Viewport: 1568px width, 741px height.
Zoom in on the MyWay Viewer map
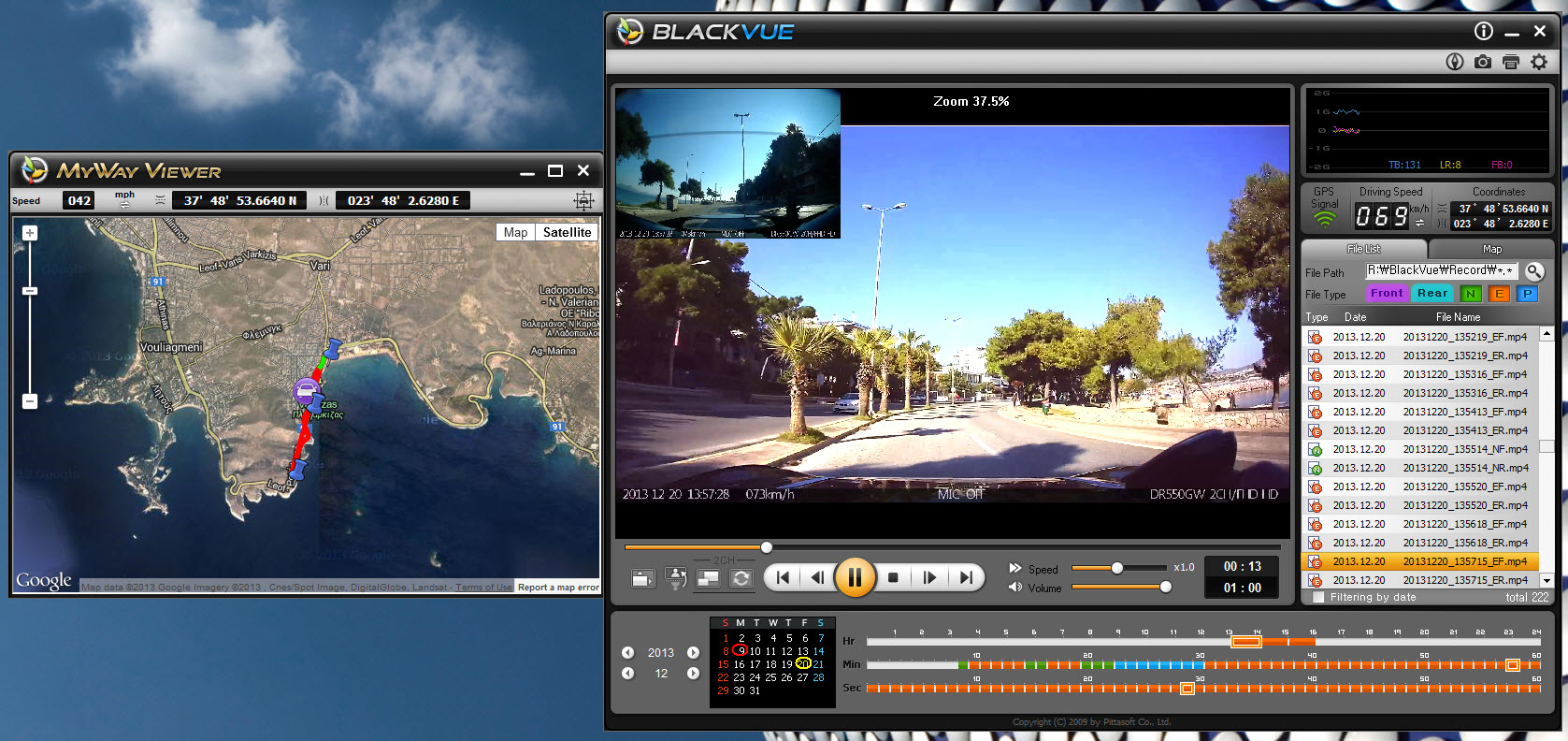30,233
